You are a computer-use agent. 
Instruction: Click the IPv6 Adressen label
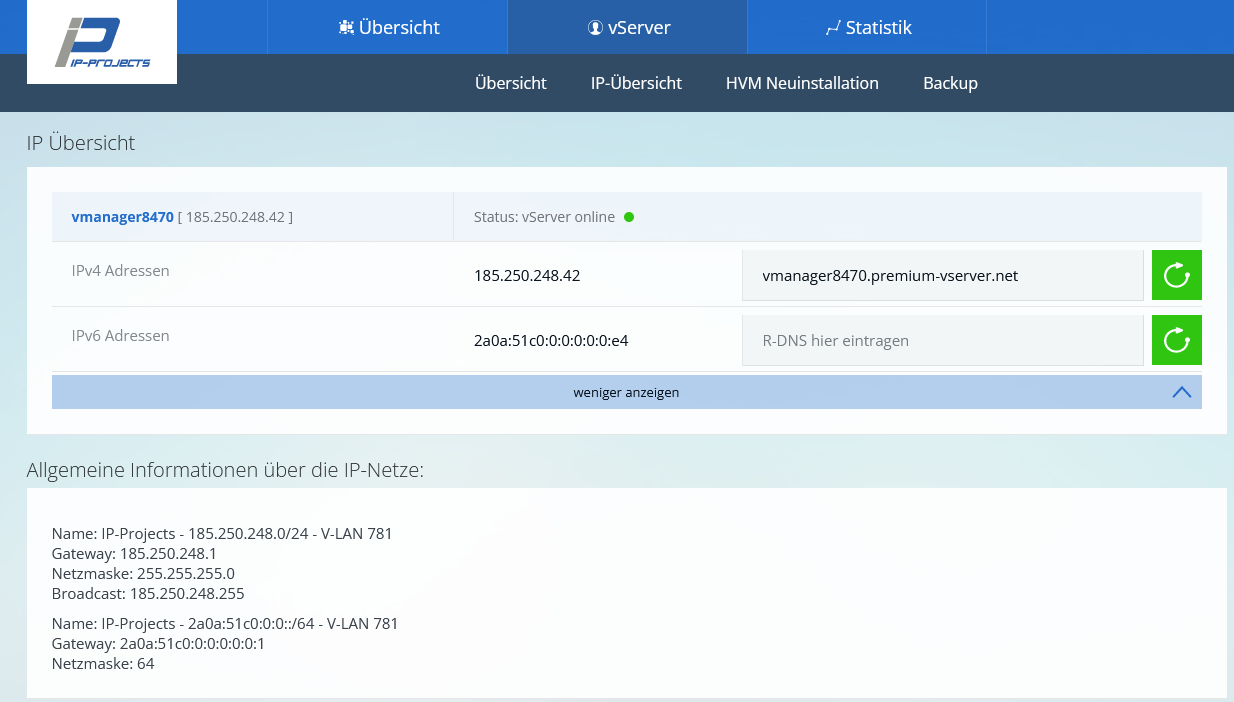tap(120, 335)
